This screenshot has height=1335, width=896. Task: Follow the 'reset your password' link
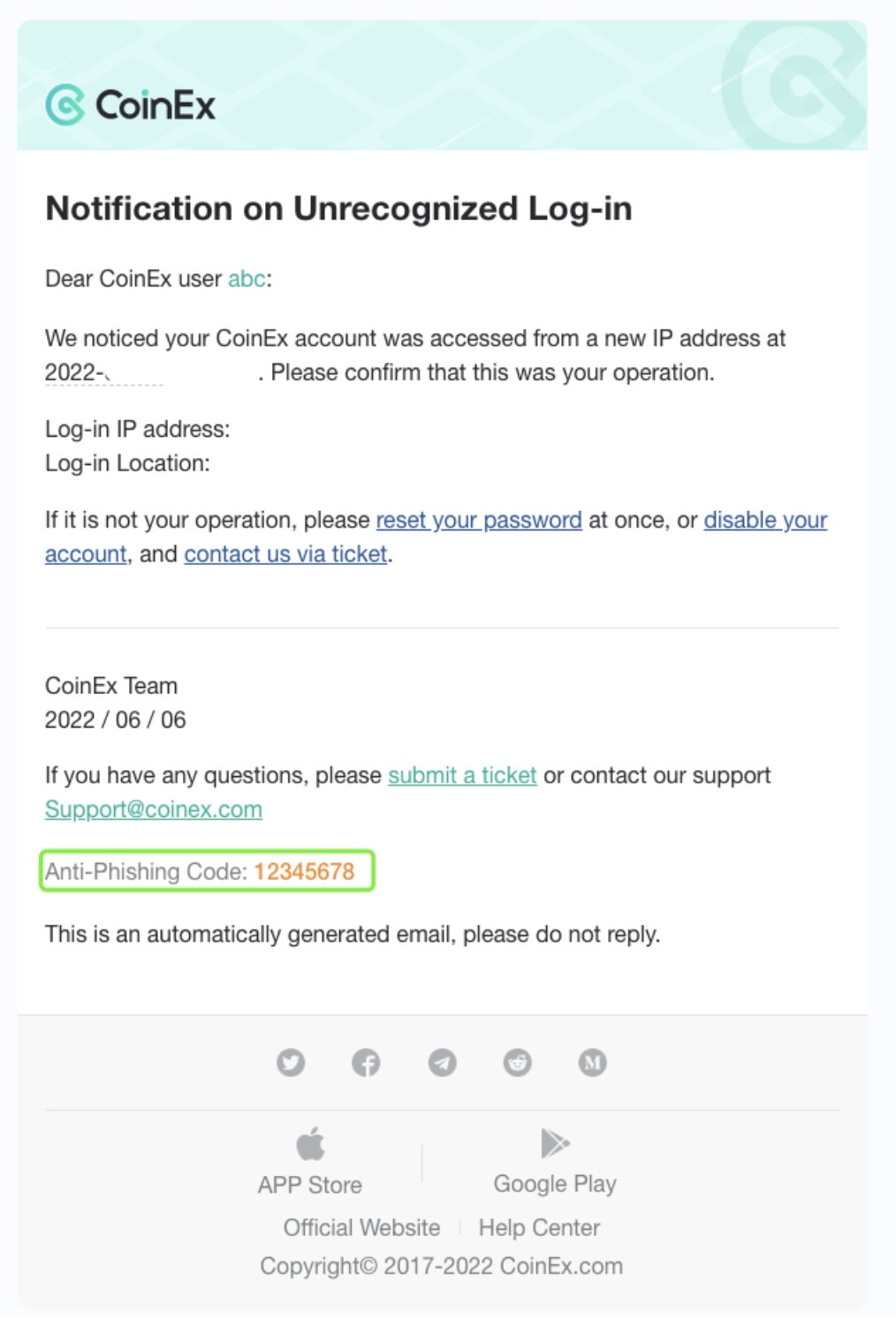coord(479,520)
